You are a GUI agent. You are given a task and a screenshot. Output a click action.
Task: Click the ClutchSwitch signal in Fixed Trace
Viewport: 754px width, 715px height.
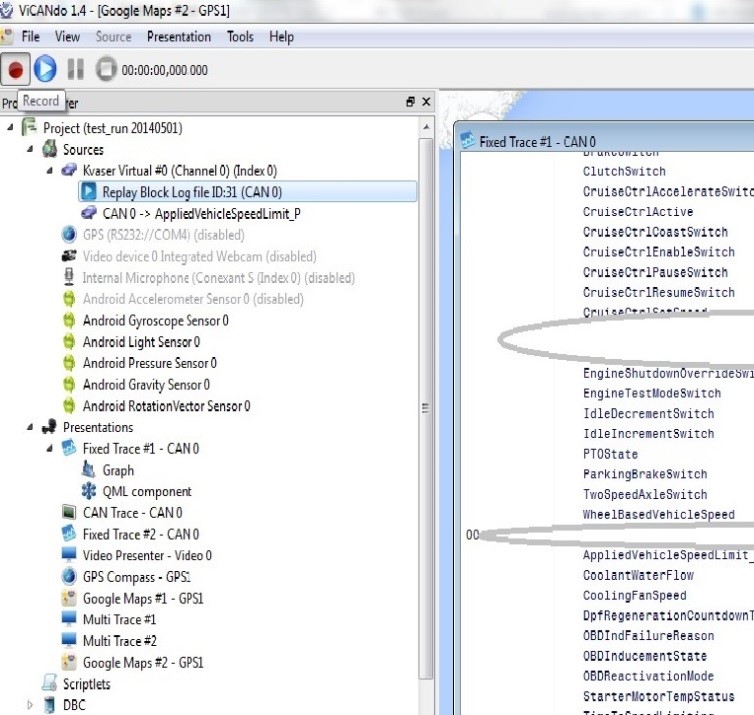click(x=624, y=171)
